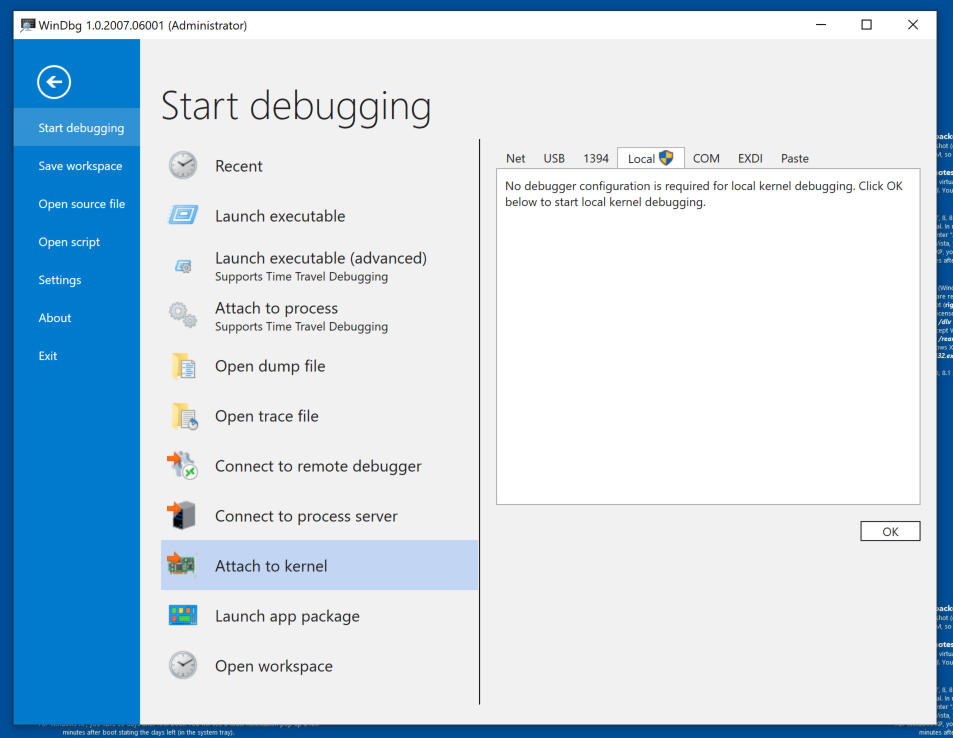This screenshot has width=953, height=738.
Task: Click the Connect to process server icon
Action: (182, 516)
